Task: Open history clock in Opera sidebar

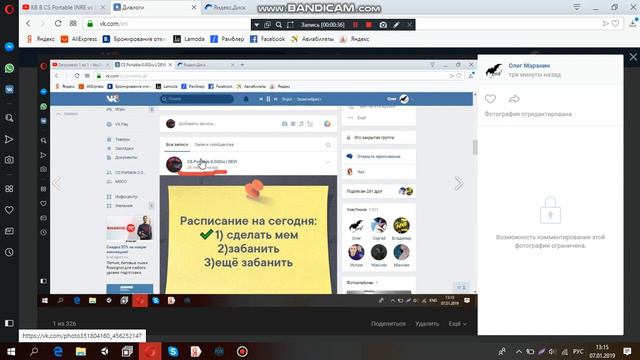Action: tap(9, 252)
